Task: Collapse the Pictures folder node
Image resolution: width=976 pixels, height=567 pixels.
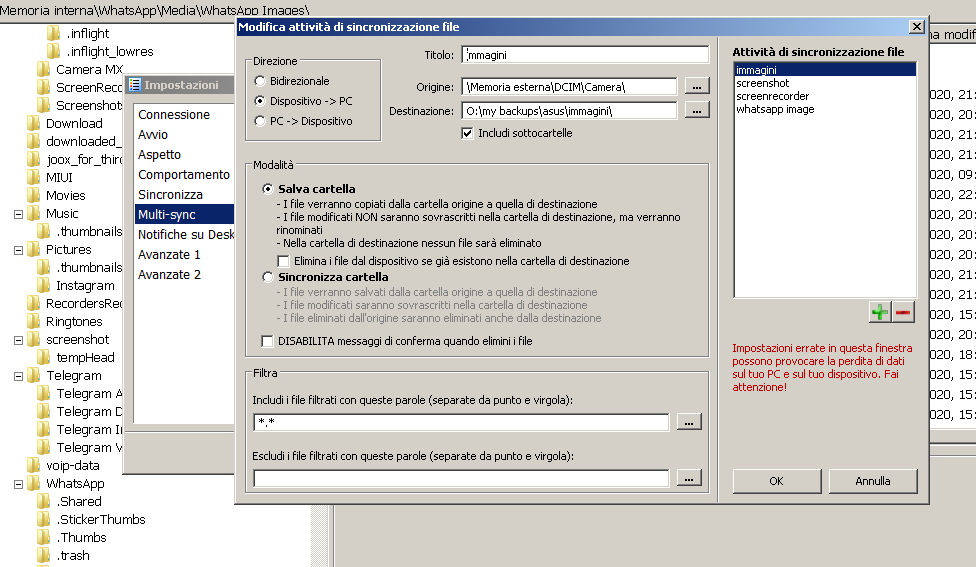Action: [x=19, y=250]
